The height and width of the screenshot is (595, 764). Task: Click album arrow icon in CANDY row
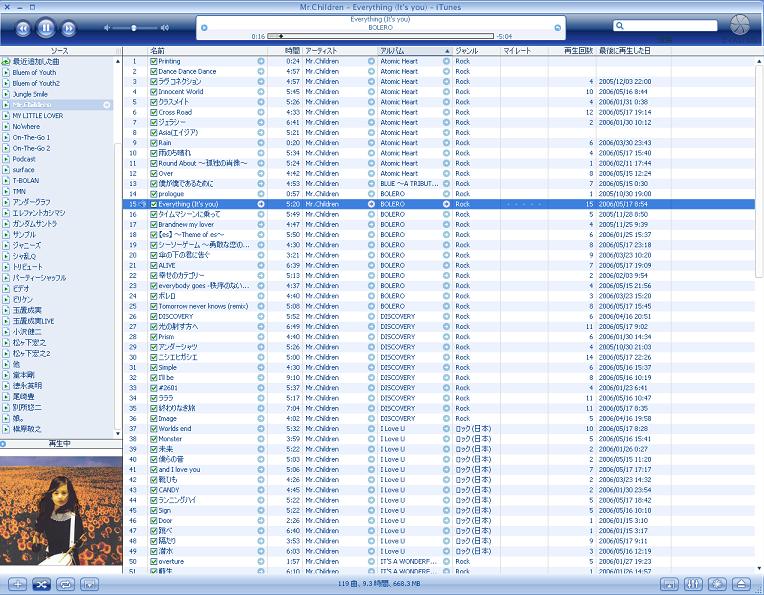[x=446, y=490]
